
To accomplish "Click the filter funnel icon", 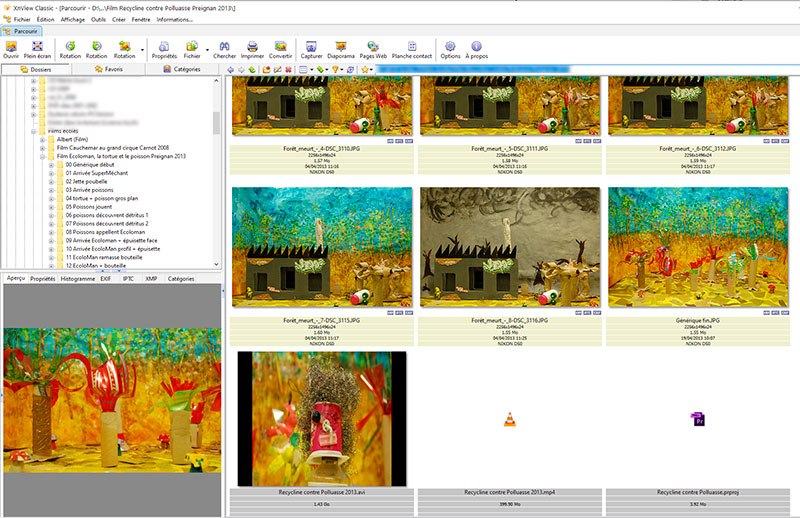I will [335, 69].
